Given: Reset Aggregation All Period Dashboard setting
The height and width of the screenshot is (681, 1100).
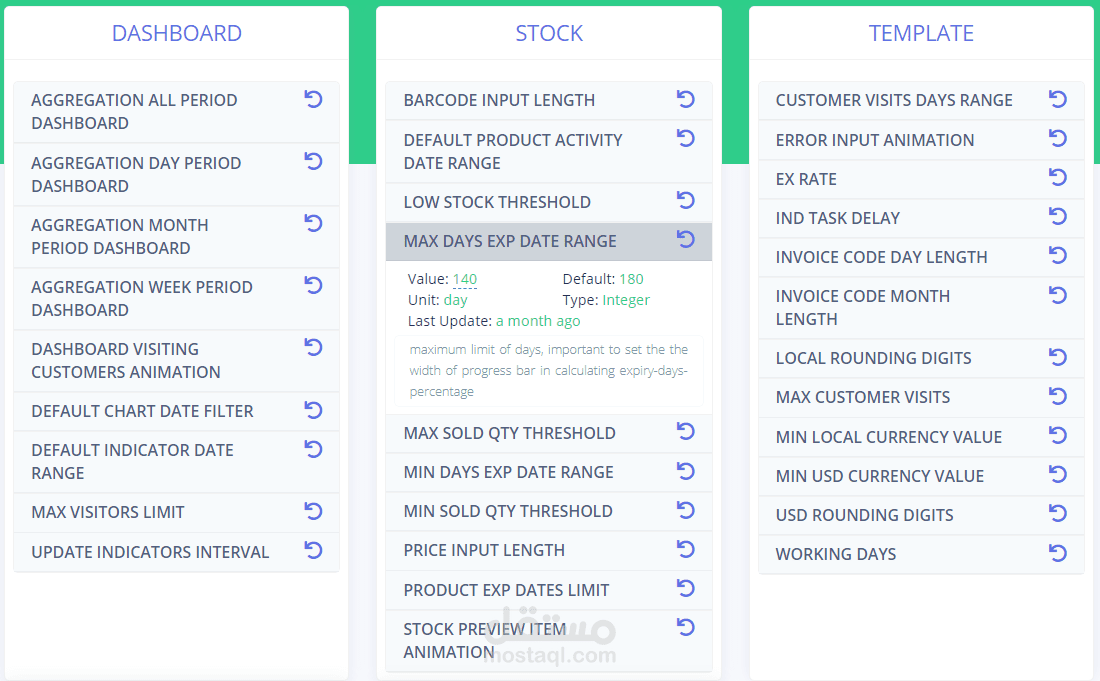Looking at the screenshot, I should (x=313, y=99).
